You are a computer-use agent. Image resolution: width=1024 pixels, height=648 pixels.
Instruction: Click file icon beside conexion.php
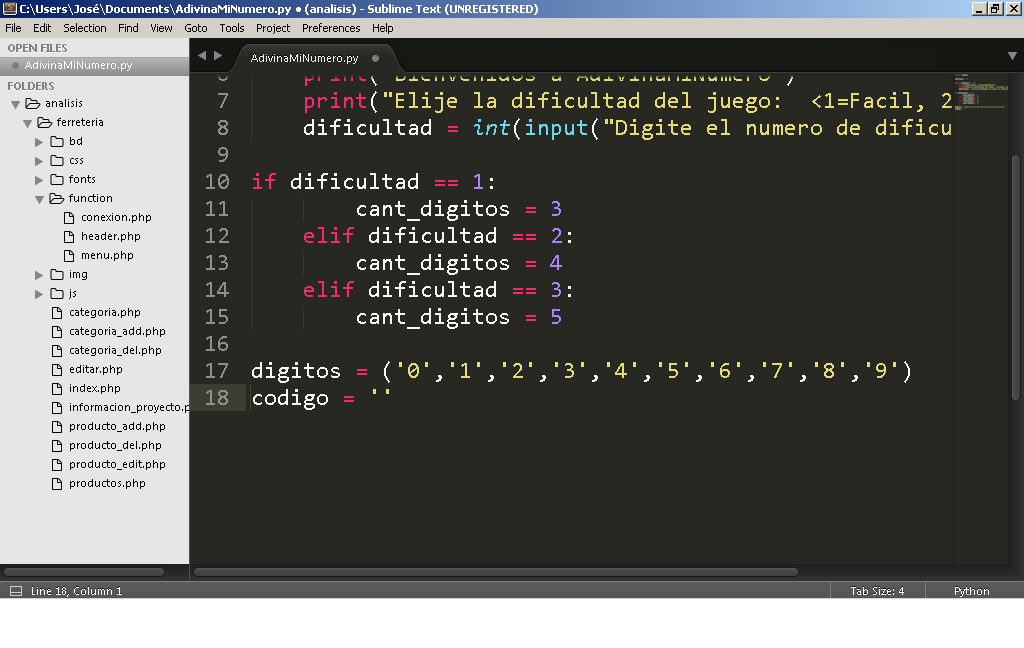pyautogui.click(x=69, y=218)
